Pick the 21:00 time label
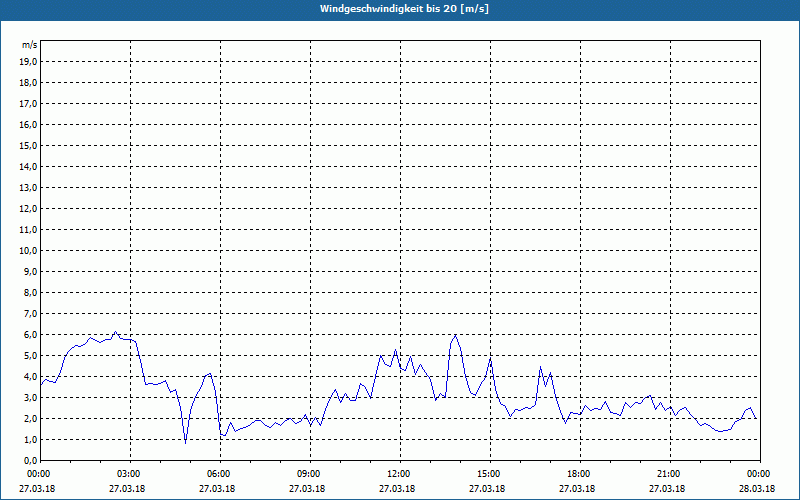The image size is (800, 500). 669,474
